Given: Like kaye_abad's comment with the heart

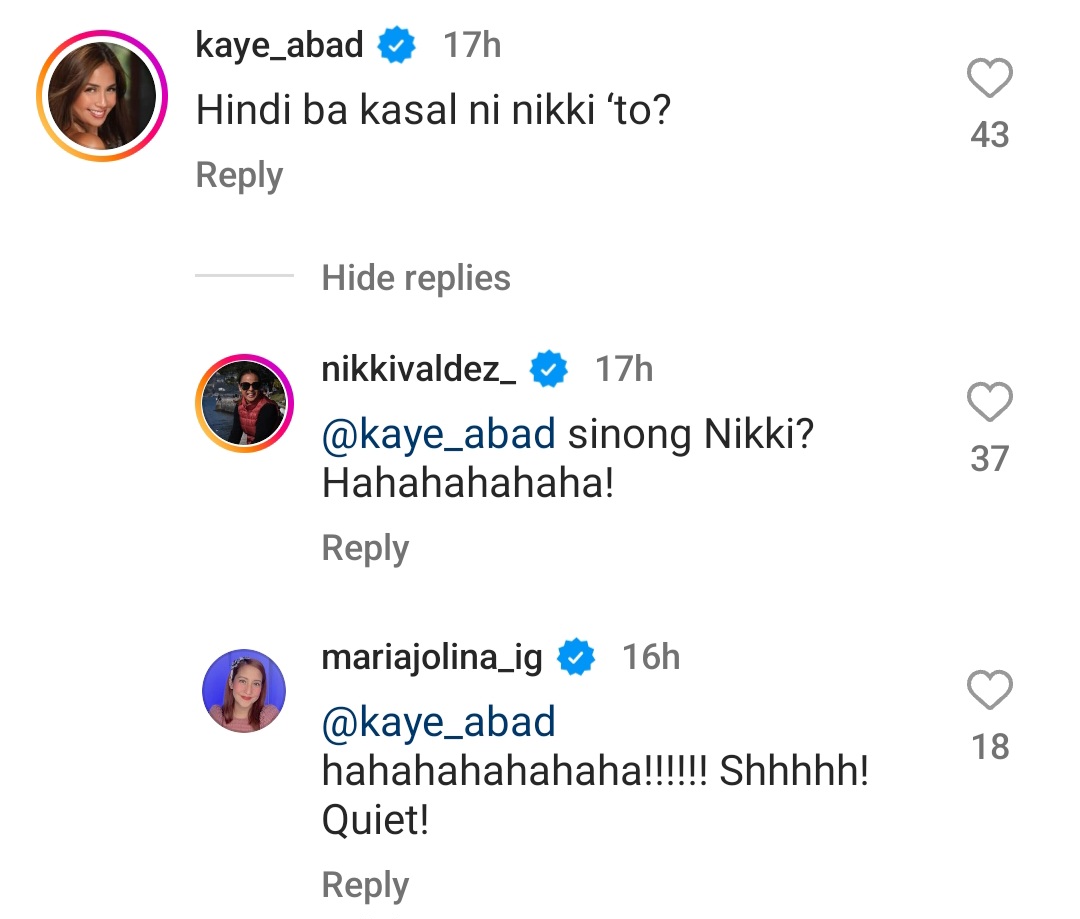Looking at the screenshot, I should tap(989, 79).
